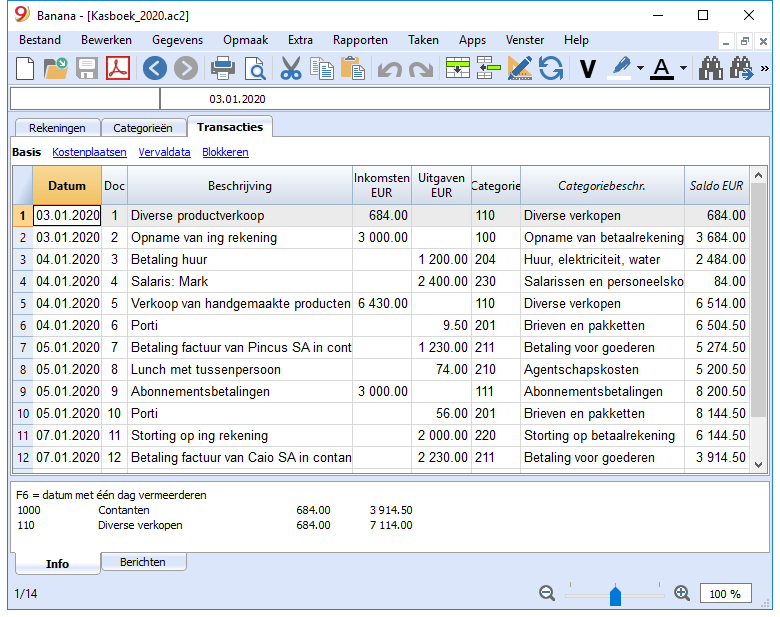Open a file with the folder icon
780x617 pixels.
pyautogui.click(x=56, y=68)
